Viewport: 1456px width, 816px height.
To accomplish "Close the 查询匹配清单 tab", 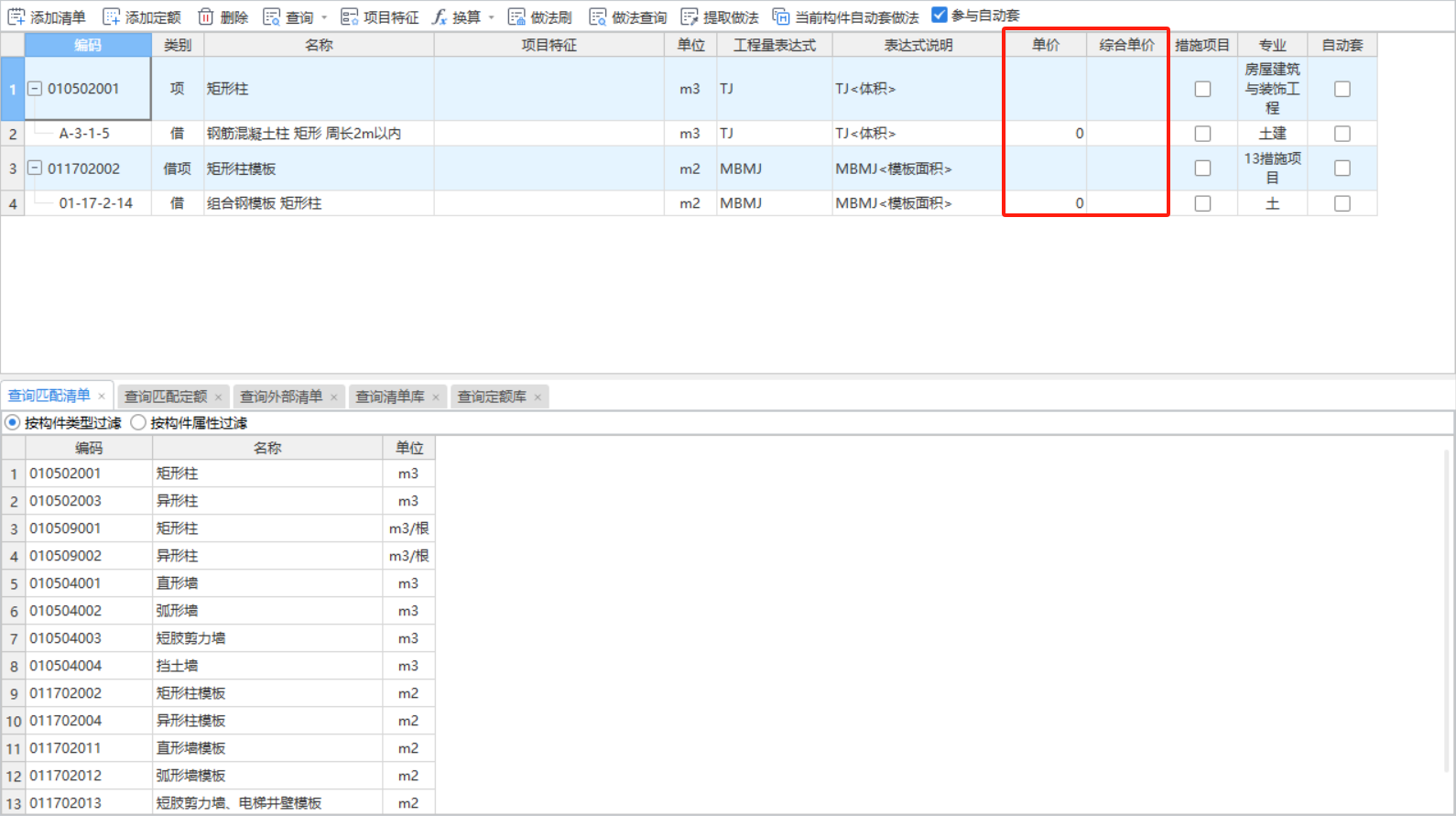I will (102, 396).
